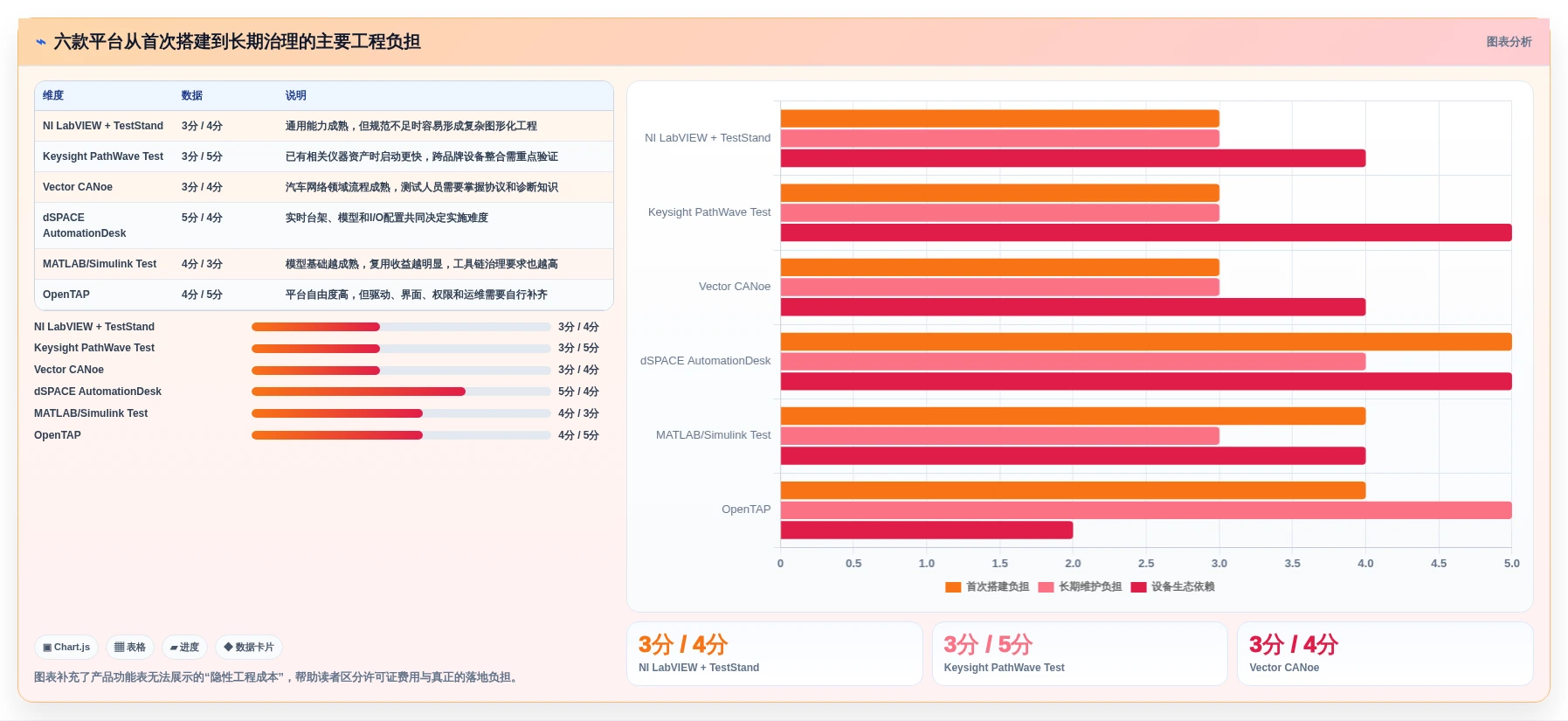Click the NI LabVIEW + TestStand progress bar
1568x721 pixels.
coord(401,327)
